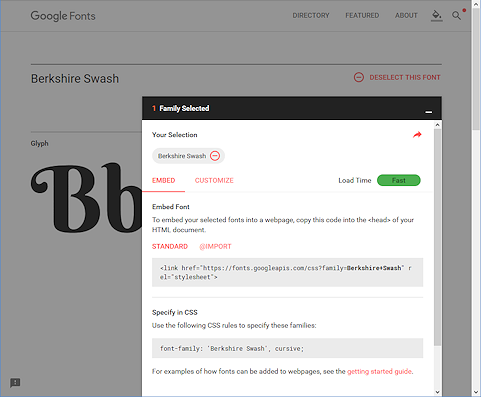Click the Family Selected header bar
Viewport: 481px width, 397px height.
pyautogui.click(x=292, y=108)
